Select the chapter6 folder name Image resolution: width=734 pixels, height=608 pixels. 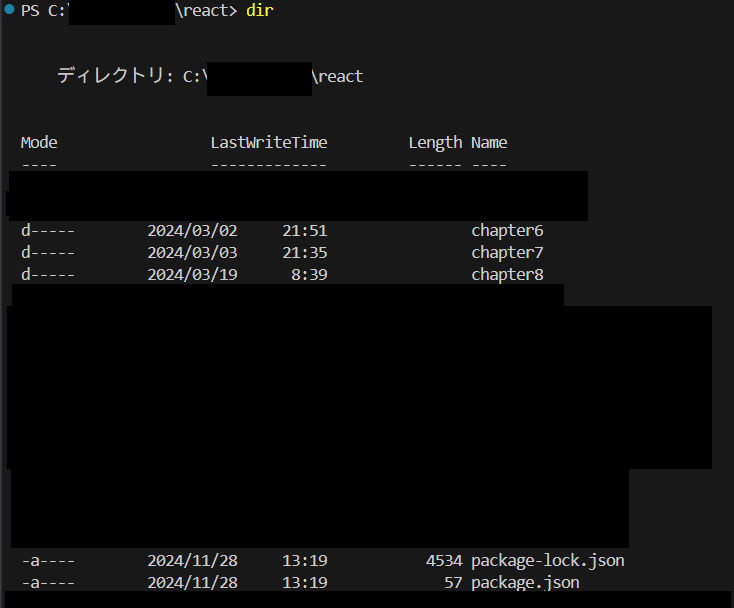click(507, 231)
